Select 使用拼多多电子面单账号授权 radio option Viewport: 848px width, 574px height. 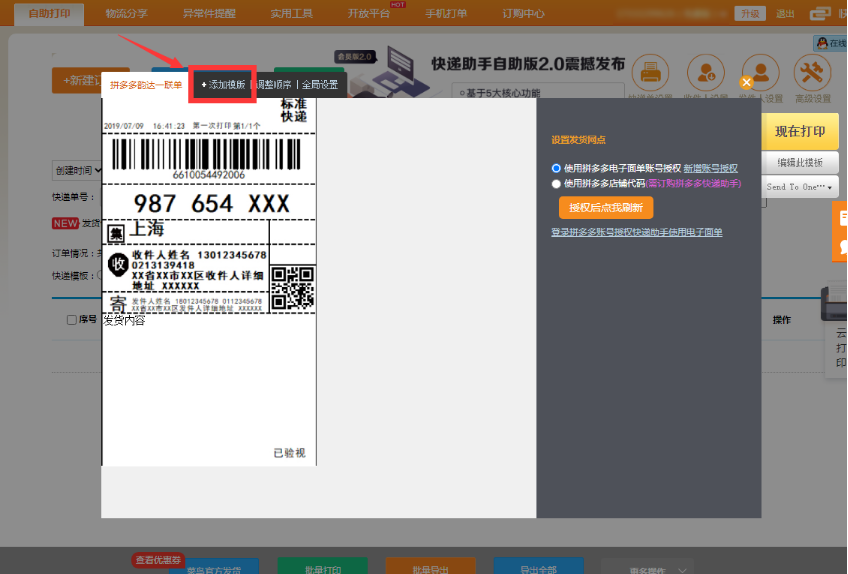556,168
